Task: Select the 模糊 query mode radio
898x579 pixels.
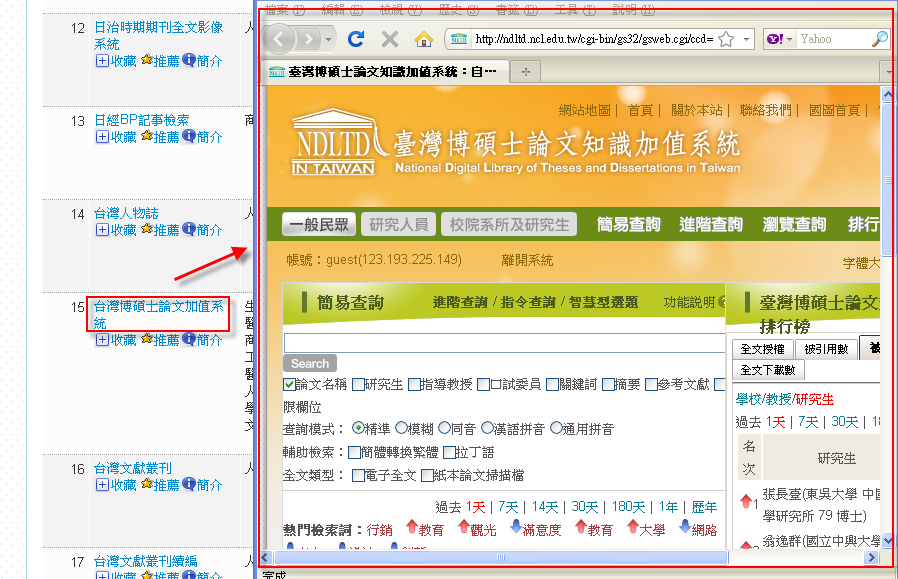Action: click(401, 428)
